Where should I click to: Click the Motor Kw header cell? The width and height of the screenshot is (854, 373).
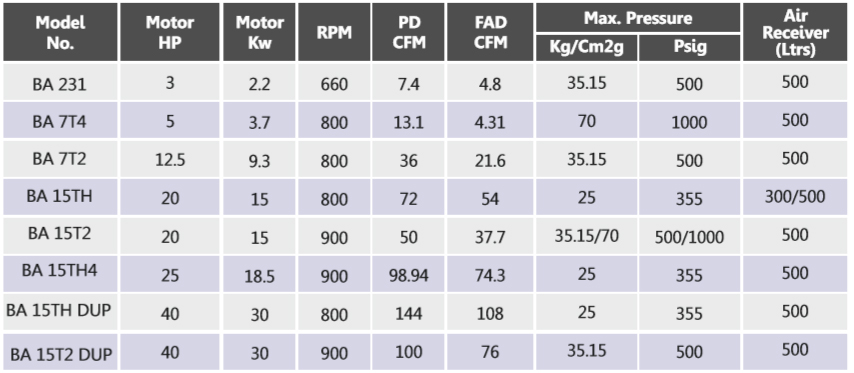click(x=259, y=32)
